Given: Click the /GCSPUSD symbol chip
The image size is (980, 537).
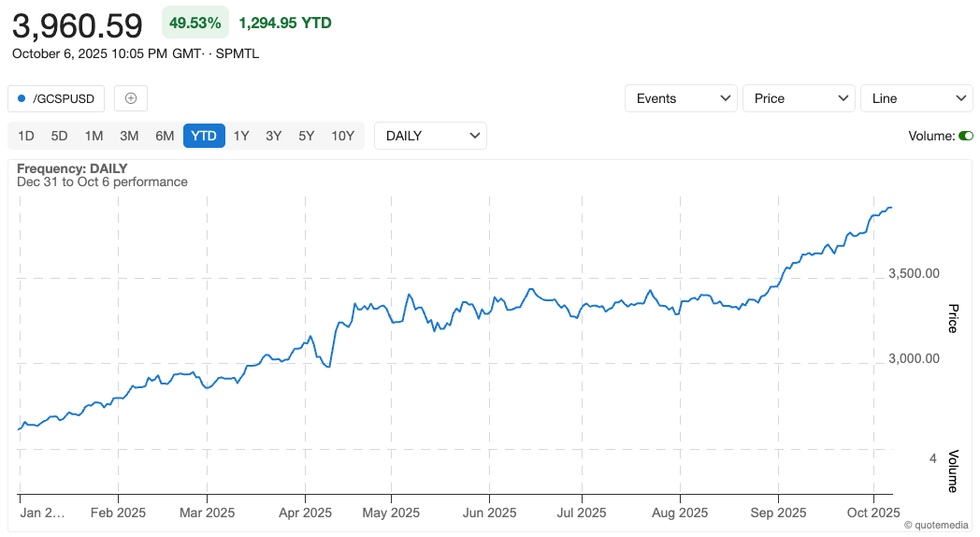Looking at the screenshot, I should (x=56, y=98).
